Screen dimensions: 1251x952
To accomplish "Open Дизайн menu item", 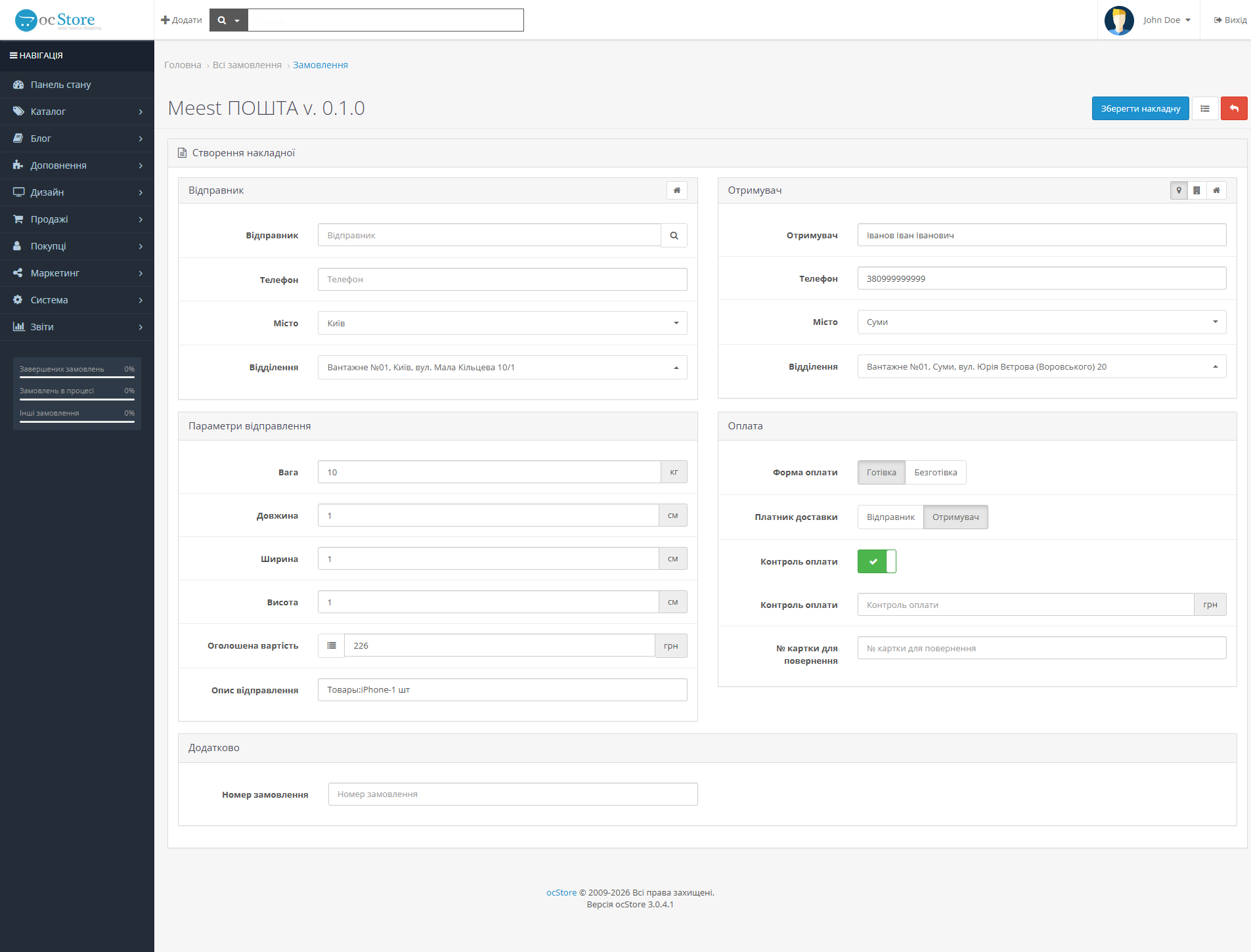I will [77, 192].
